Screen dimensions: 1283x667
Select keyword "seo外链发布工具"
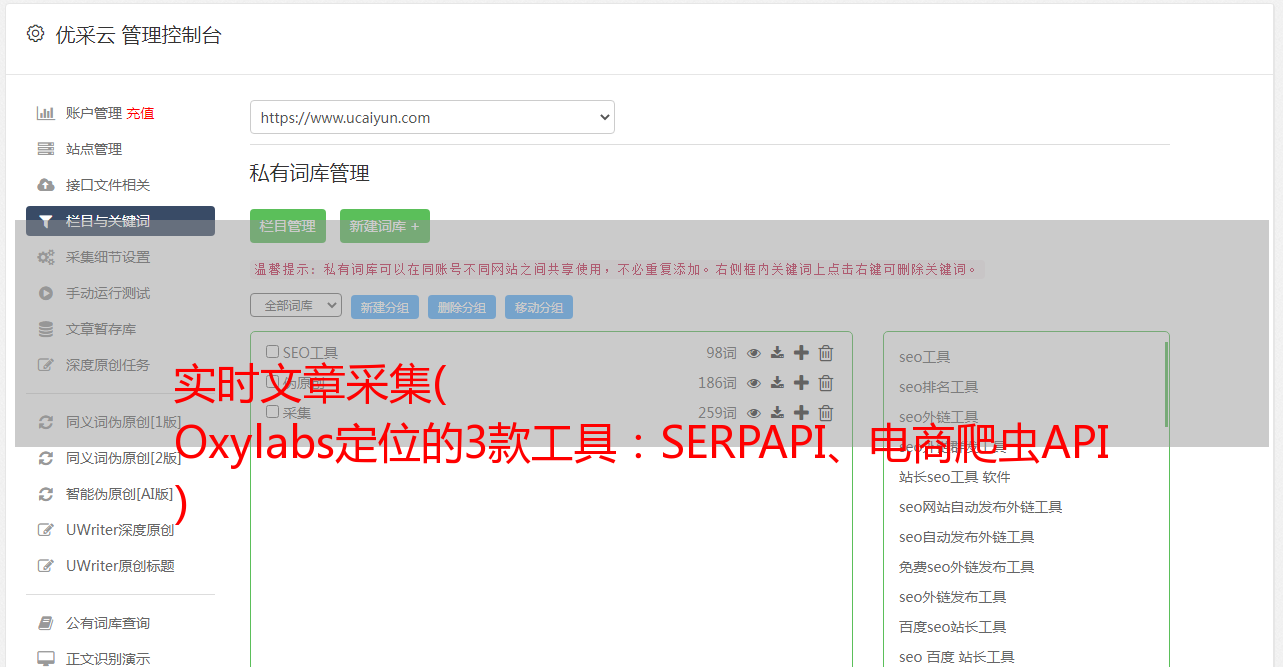pyautogui.click(x=953, y=597)
